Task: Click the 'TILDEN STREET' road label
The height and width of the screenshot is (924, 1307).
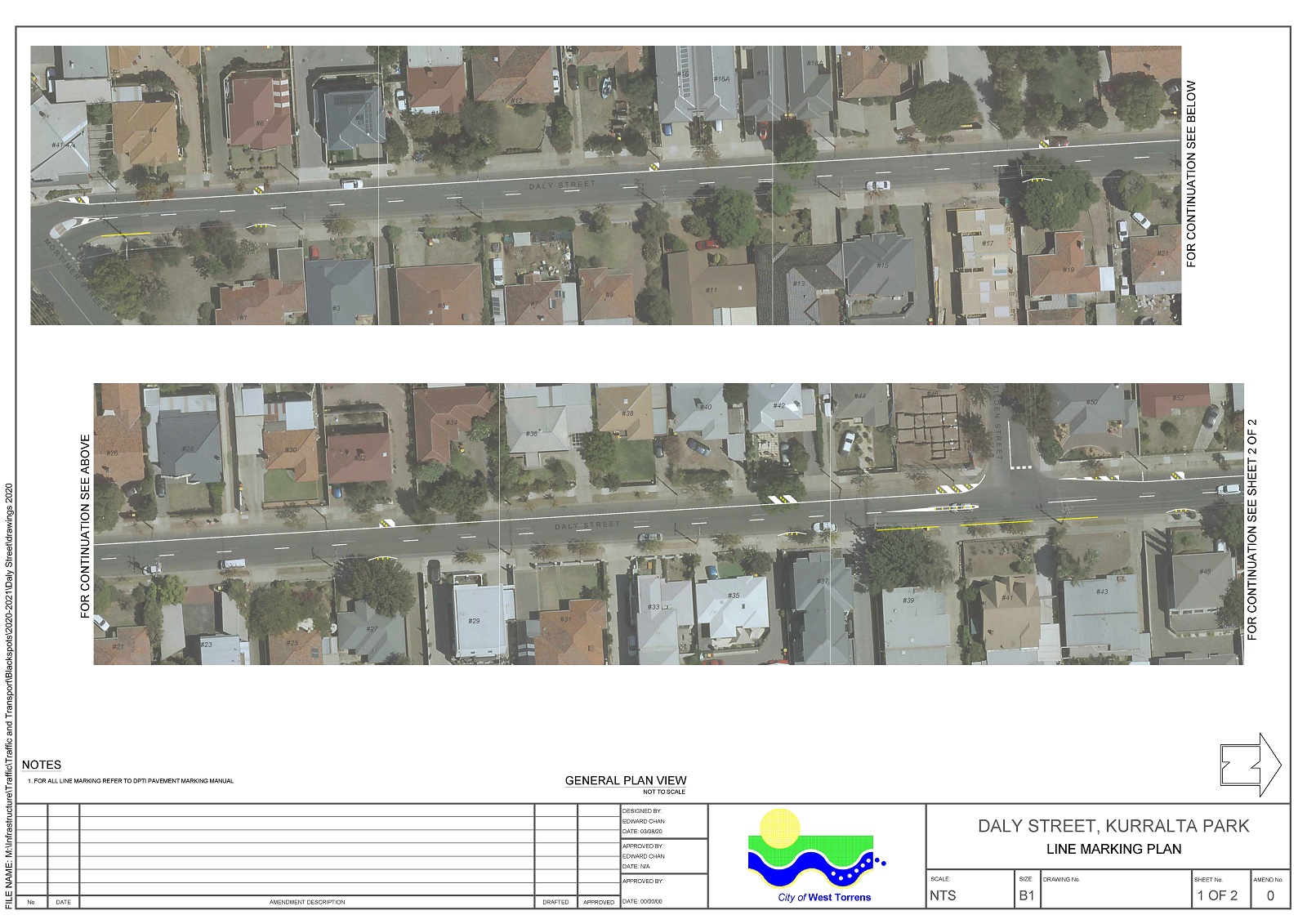Action: [x=997, y=421]
